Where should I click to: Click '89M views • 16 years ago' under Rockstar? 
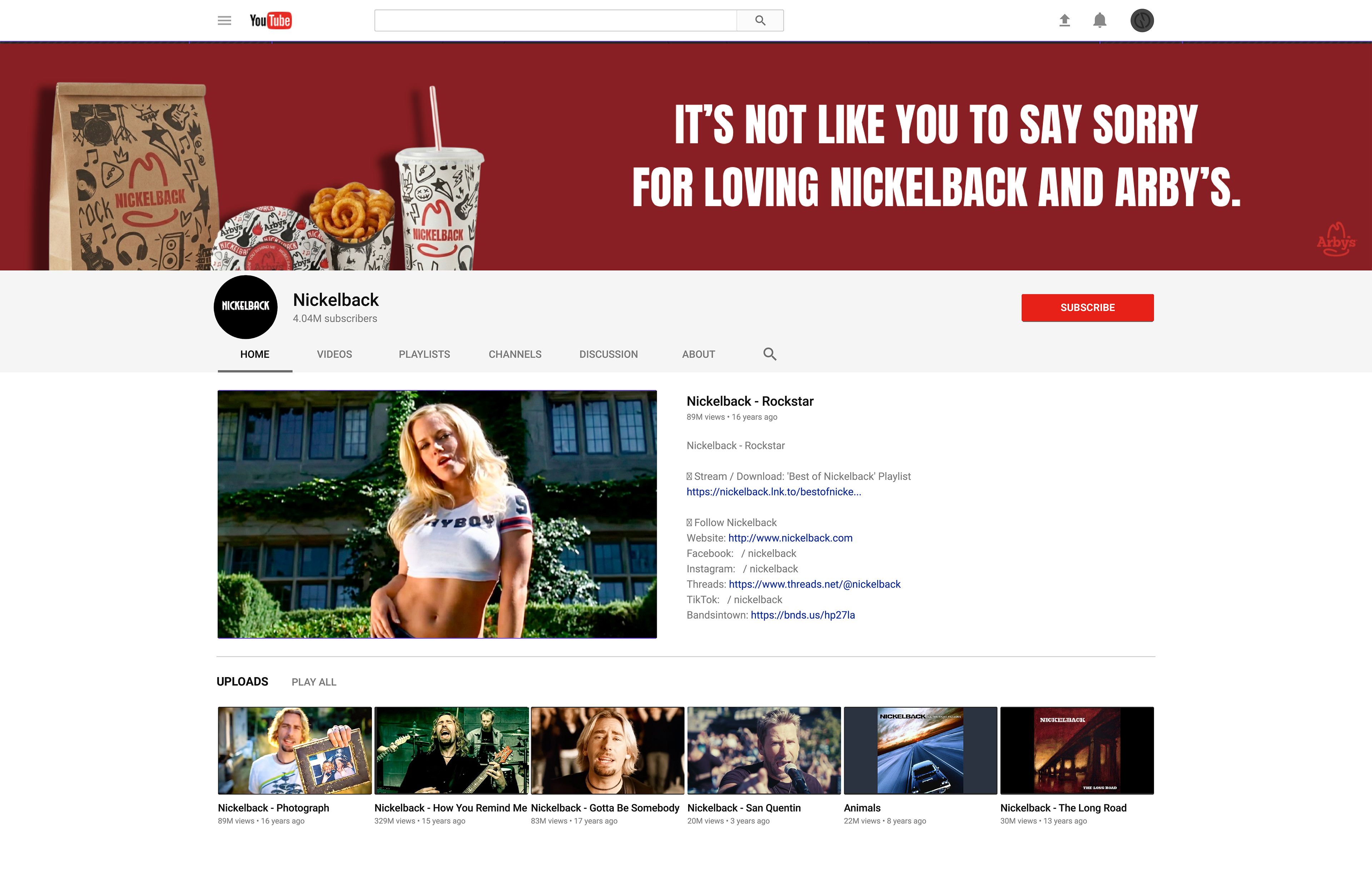click(x=732, y=417)
